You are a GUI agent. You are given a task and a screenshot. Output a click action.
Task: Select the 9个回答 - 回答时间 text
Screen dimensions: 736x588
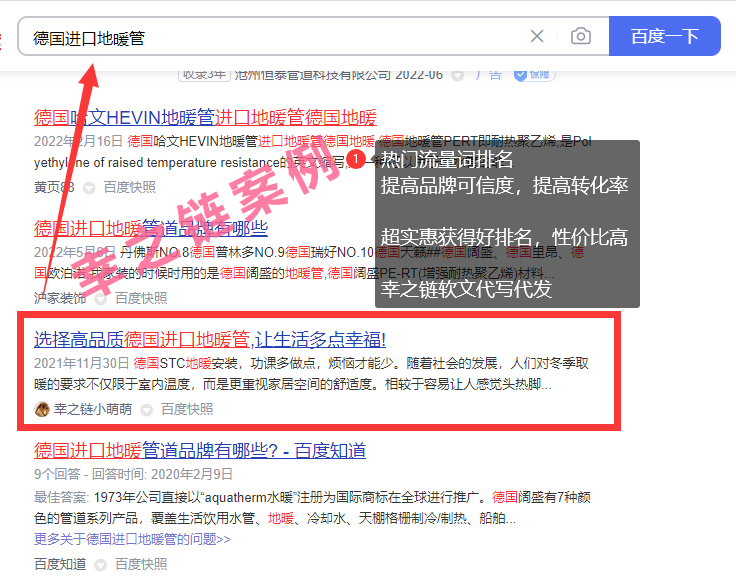tap(133, 474)
